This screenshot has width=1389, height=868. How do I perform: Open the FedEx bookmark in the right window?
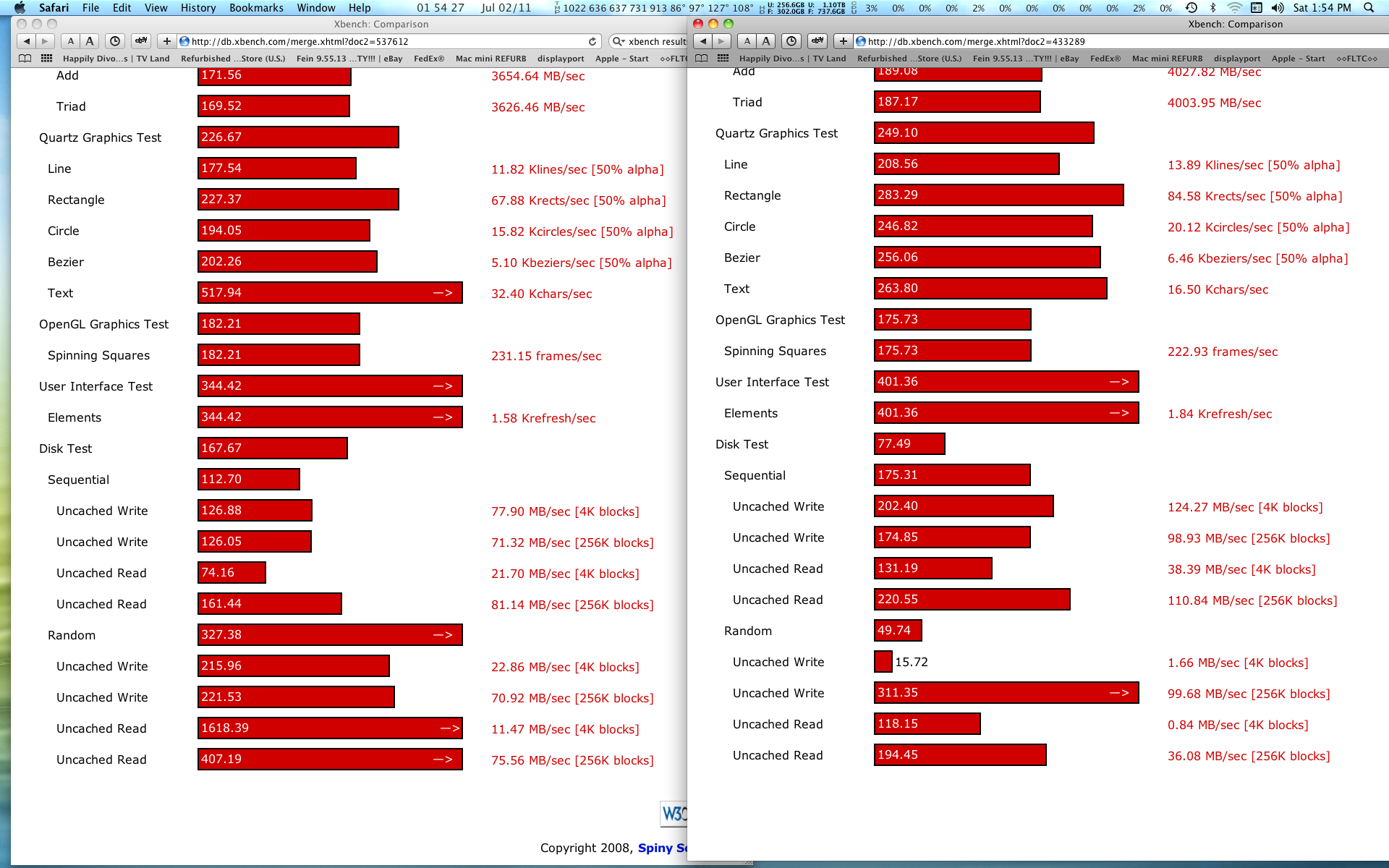[x=1105, y=59]
